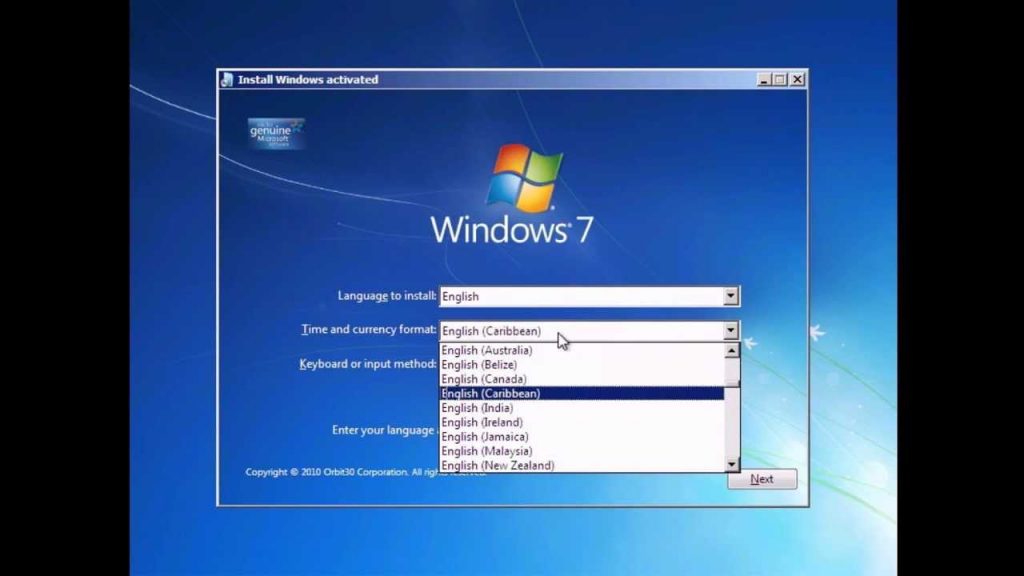Click the Windows 7 flag logo
Viewport: 1024px width, 576px height.
pyautogui.click(x=524, y=177)
